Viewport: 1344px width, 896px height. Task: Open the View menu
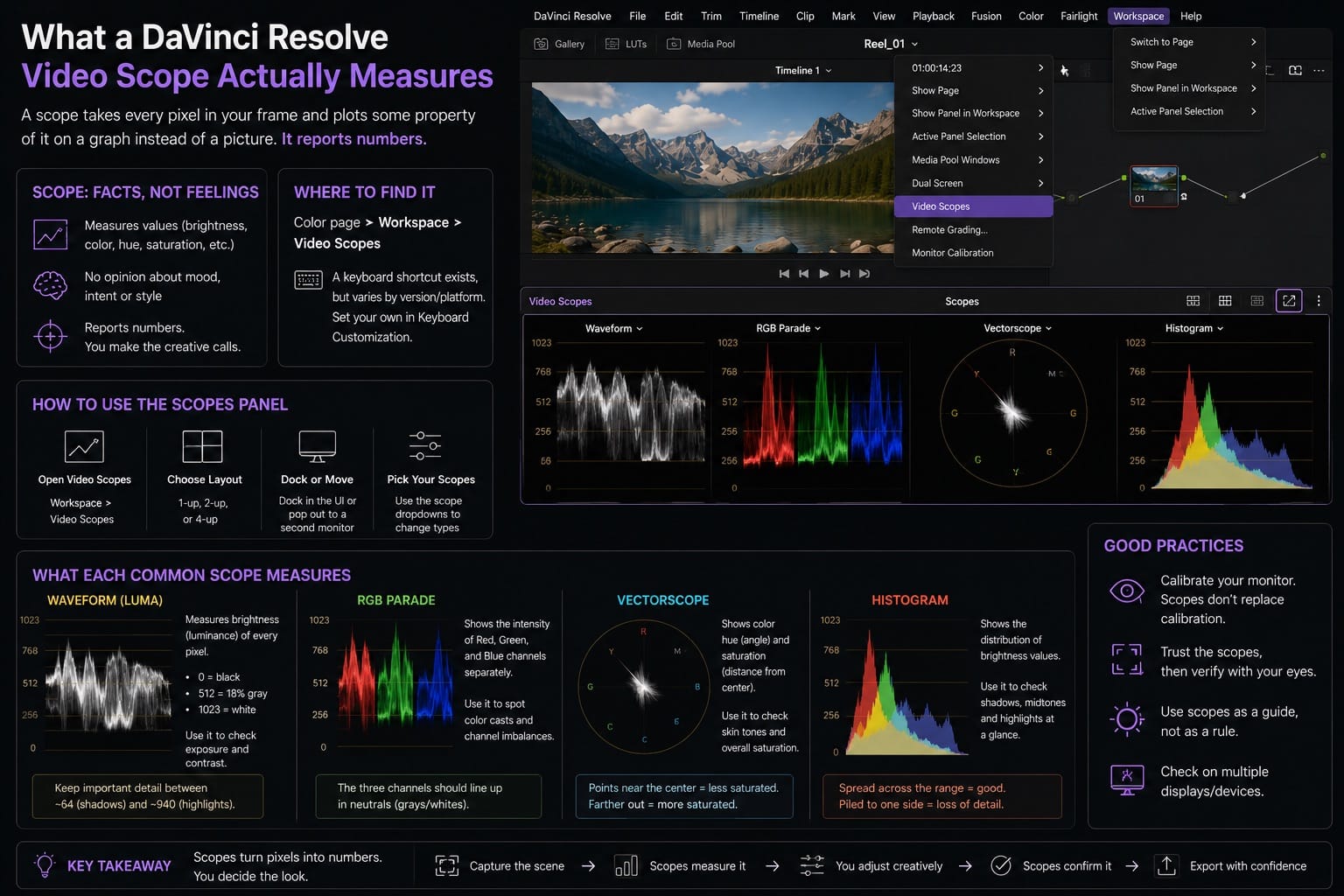884,16
